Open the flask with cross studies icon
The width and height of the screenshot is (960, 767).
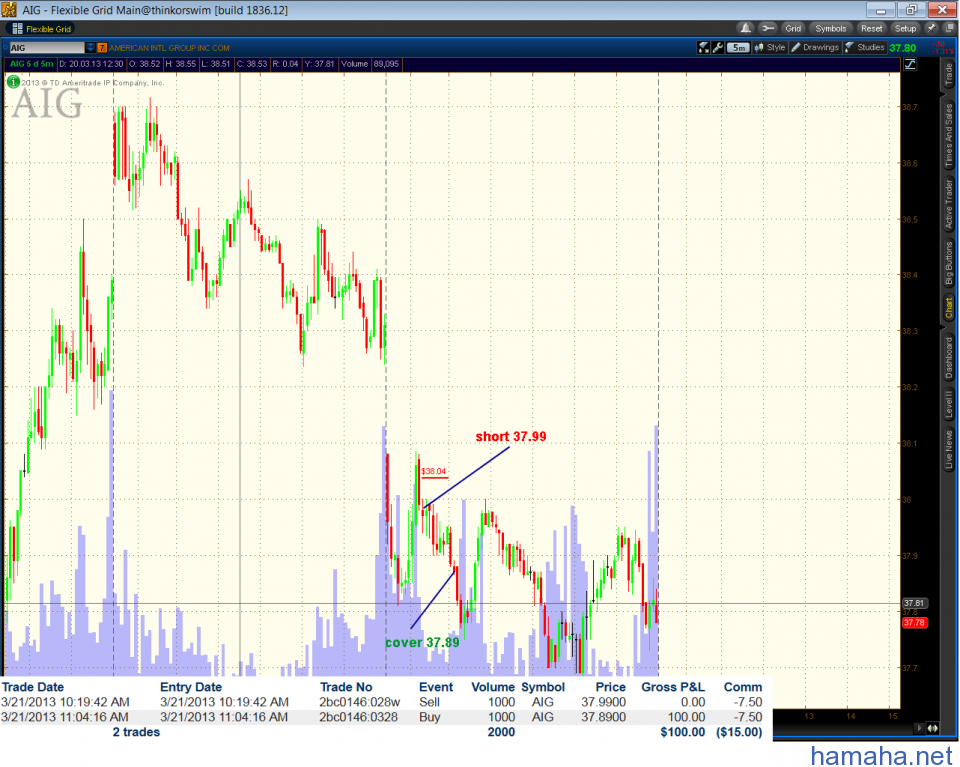point(703,47)
